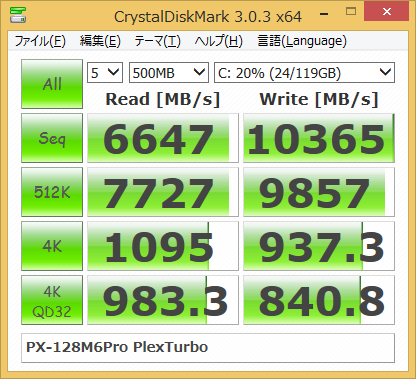This screenshot has width=416, height=379.
Task: Click the Write [MB/s] column header
Action: click(x=319, y=99)
